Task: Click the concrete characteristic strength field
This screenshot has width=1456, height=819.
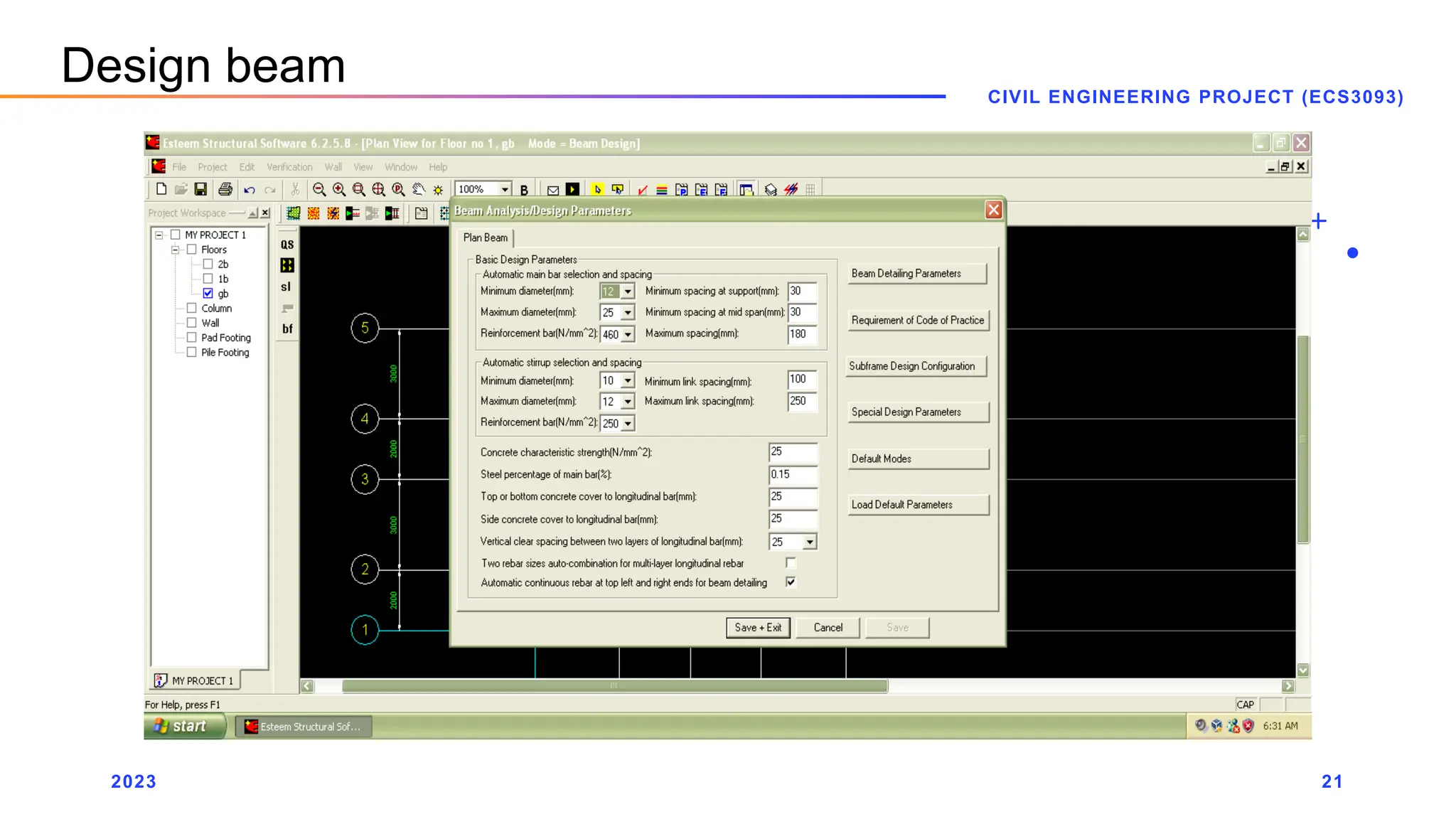Action: (793, 452)
